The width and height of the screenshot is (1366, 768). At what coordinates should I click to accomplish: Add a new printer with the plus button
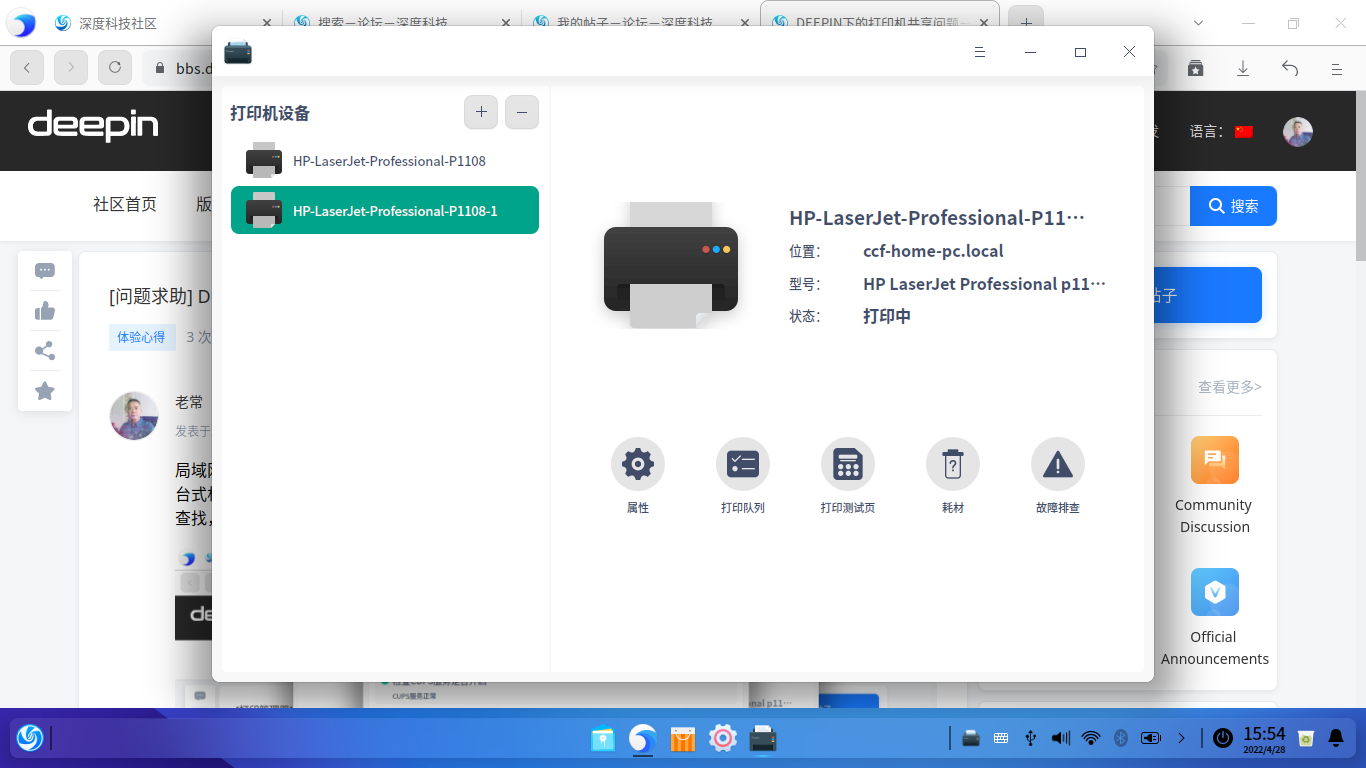click(481, 112)
